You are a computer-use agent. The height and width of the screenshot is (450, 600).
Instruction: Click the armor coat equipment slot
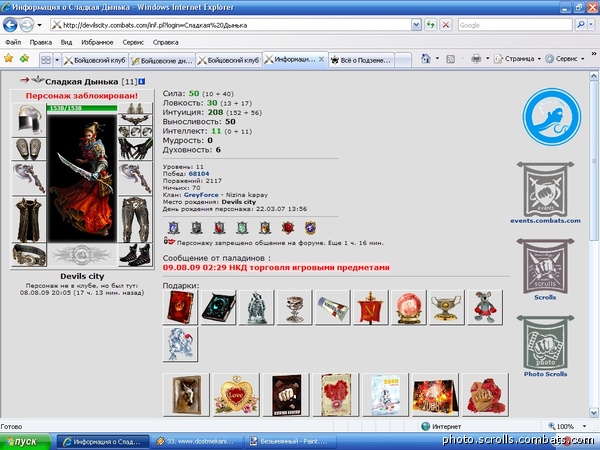[x=29, y=219]
